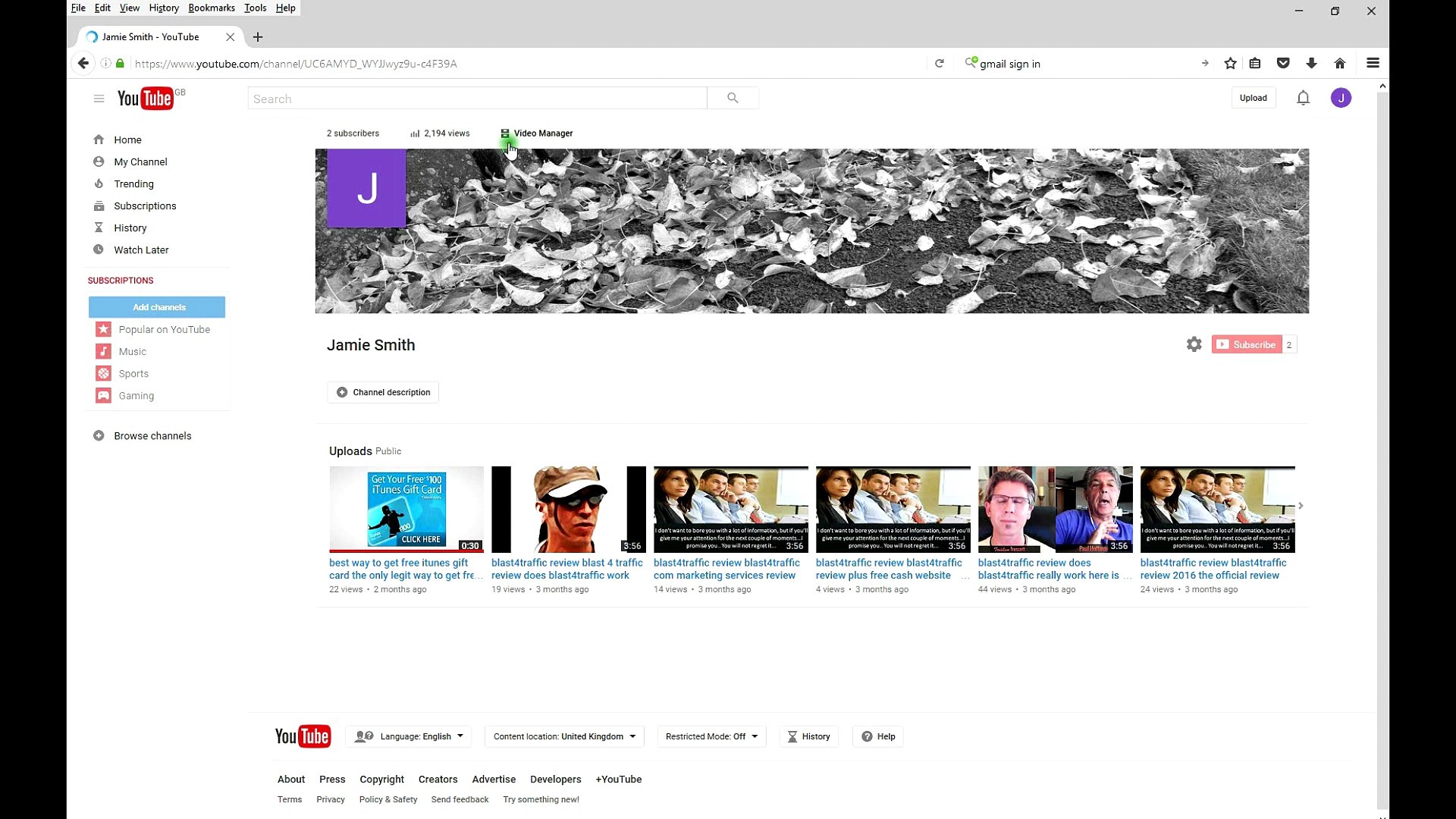Open the Channel description
1456x819 pixels.
click(382, 392)
